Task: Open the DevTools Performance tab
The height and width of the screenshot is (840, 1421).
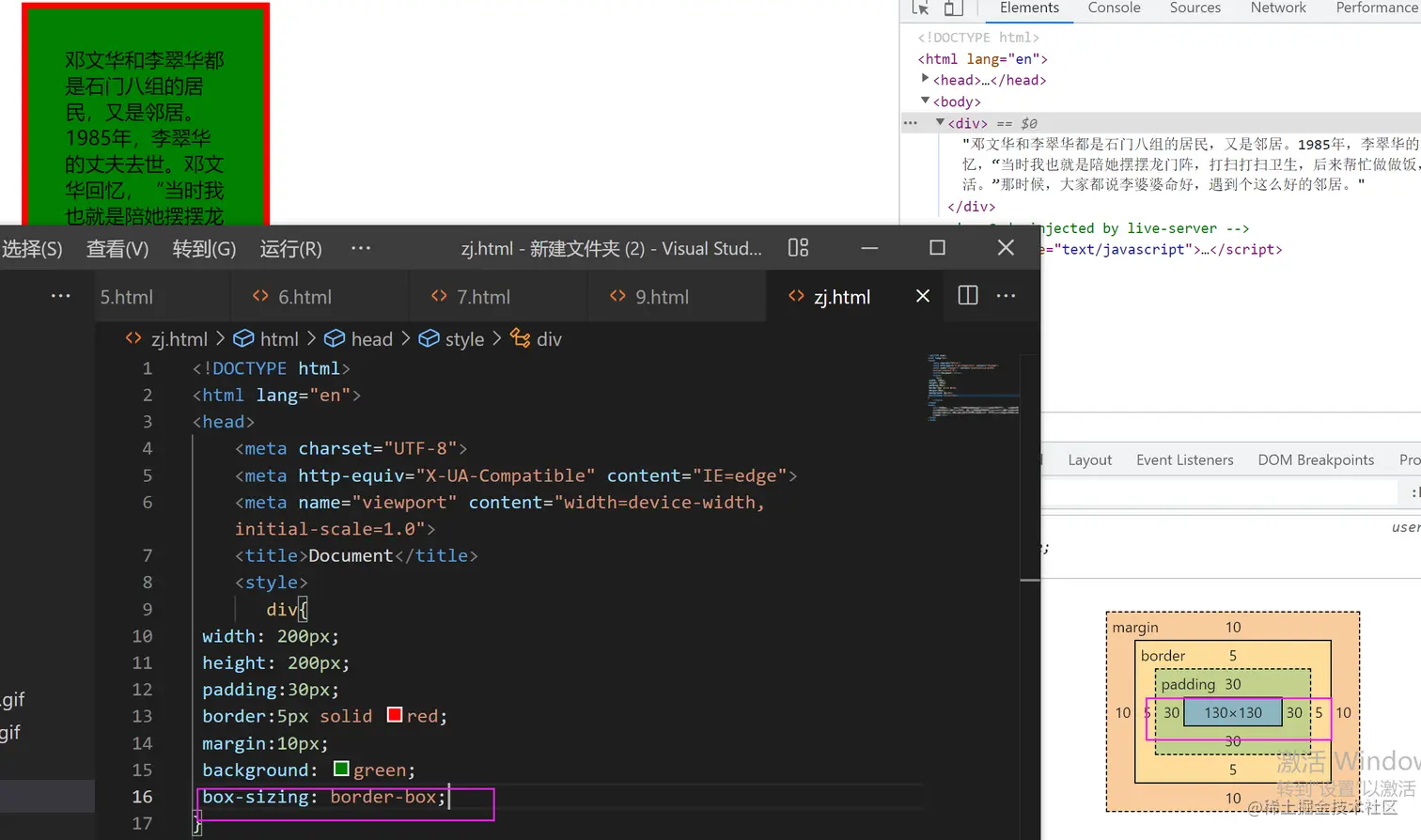Action: pos(1378,8)
